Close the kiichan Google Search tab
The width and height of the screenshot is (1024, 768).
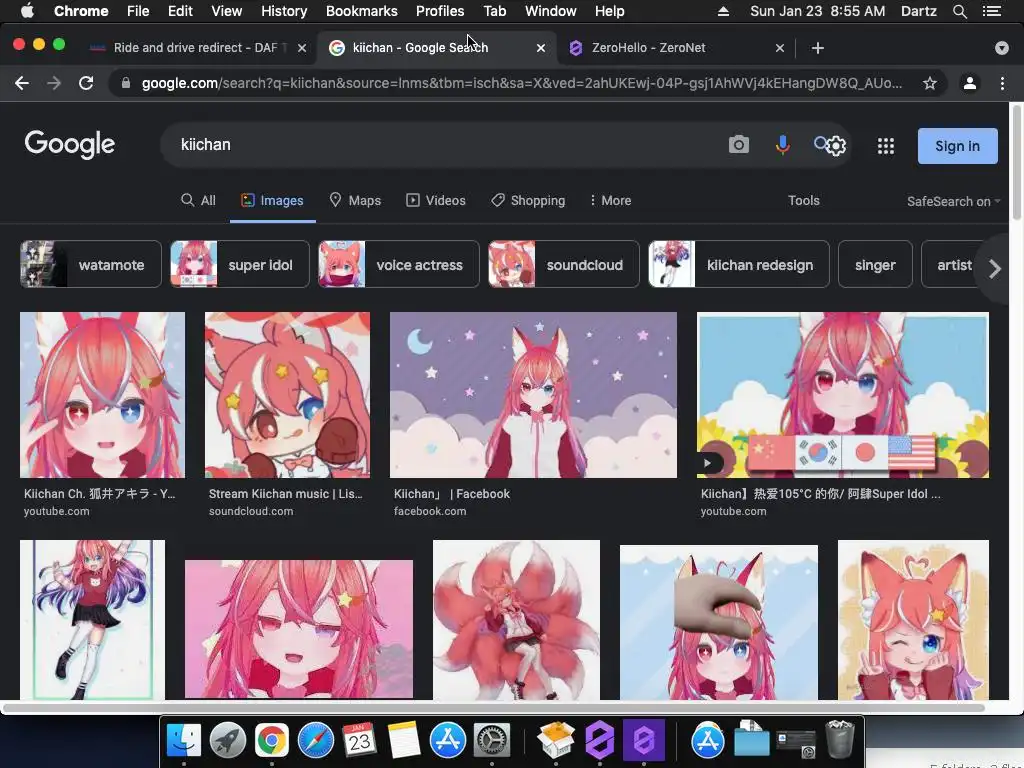tap(541, 48)
